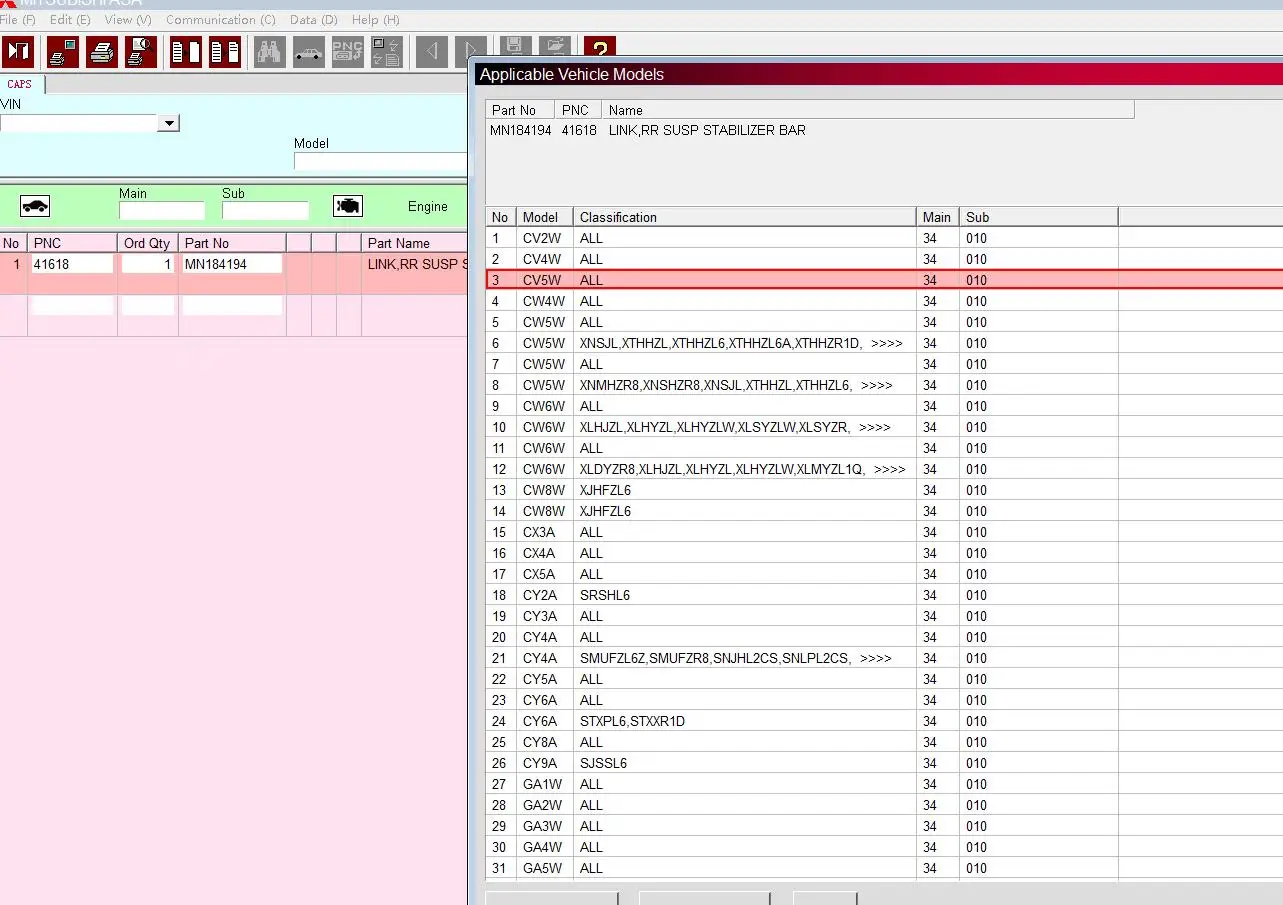Select the CY3A model row
The height and width of the screenshot is (905, 1283).
884,616
